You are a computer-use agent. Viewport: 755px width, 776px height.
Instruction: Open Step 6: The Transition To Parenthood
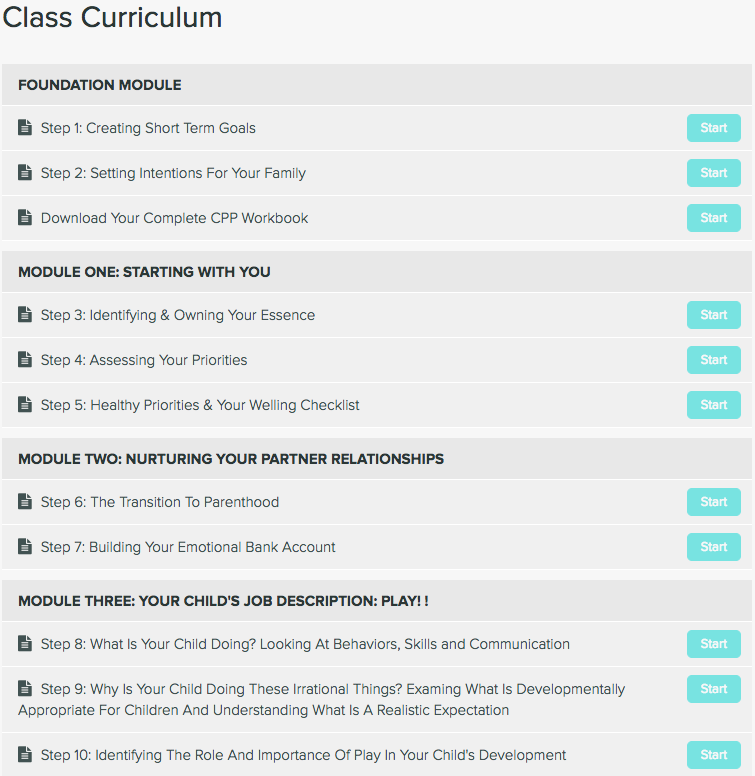(160, 502)
